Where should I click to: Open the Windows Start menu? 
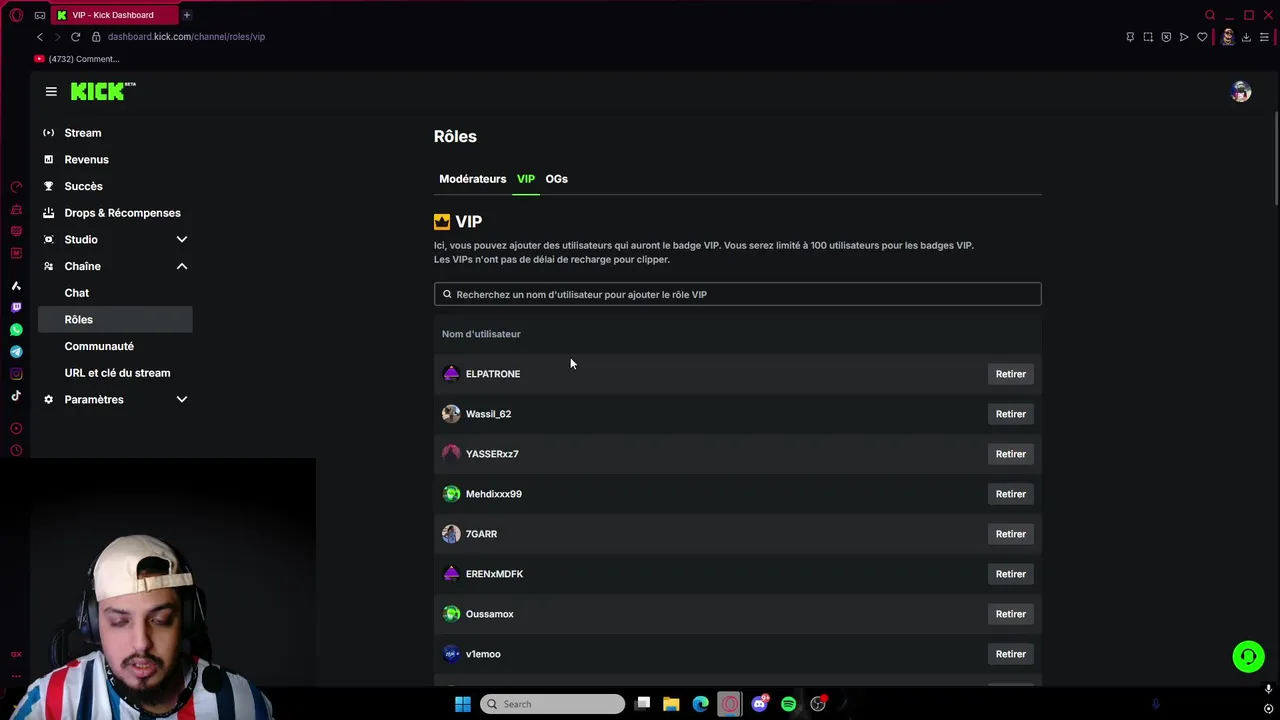[463, 704]
